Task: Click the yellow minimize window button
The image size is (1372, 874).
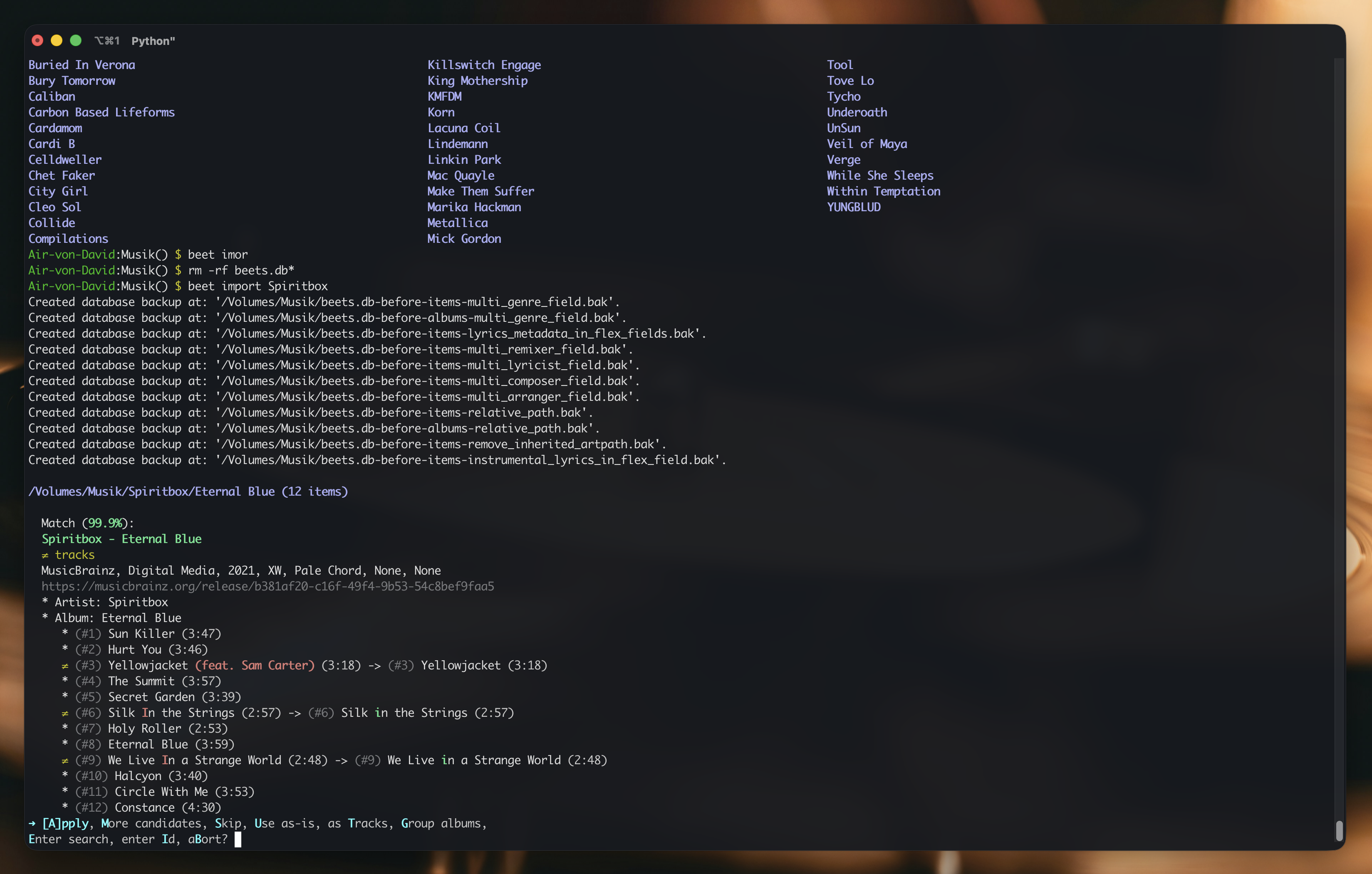Action: 57,40
